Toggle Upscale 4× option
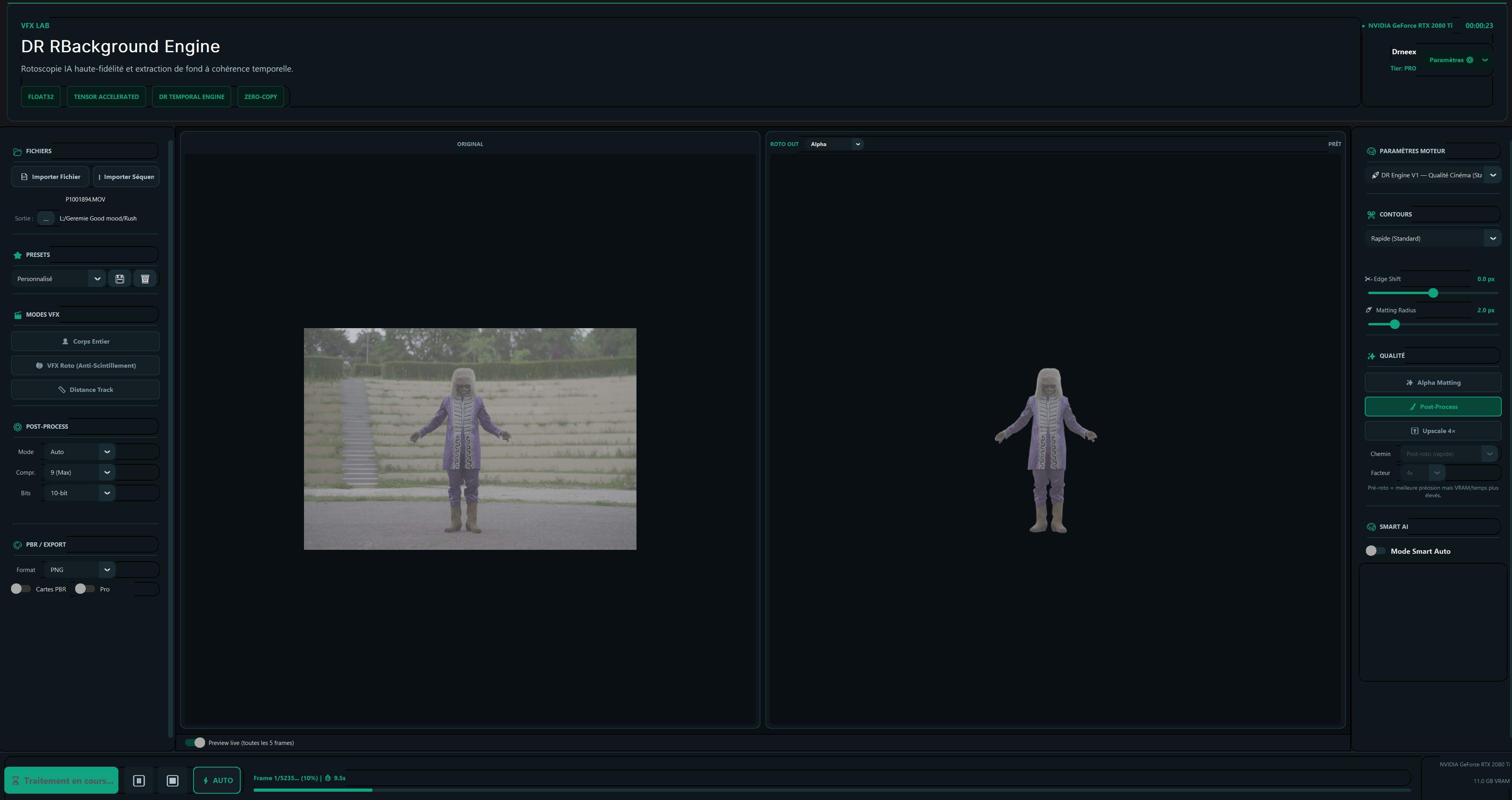Image resolution: width=1512 pixels, height=800 pixels. coord(1433,431)
